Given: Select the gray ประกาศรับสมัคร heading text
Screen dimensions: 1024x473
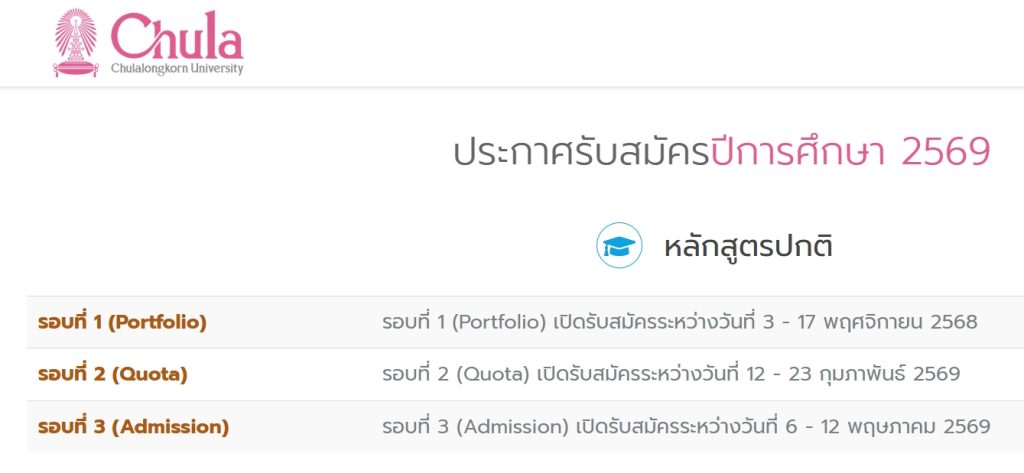Looking at the screenshot, I should click(581, 152).
